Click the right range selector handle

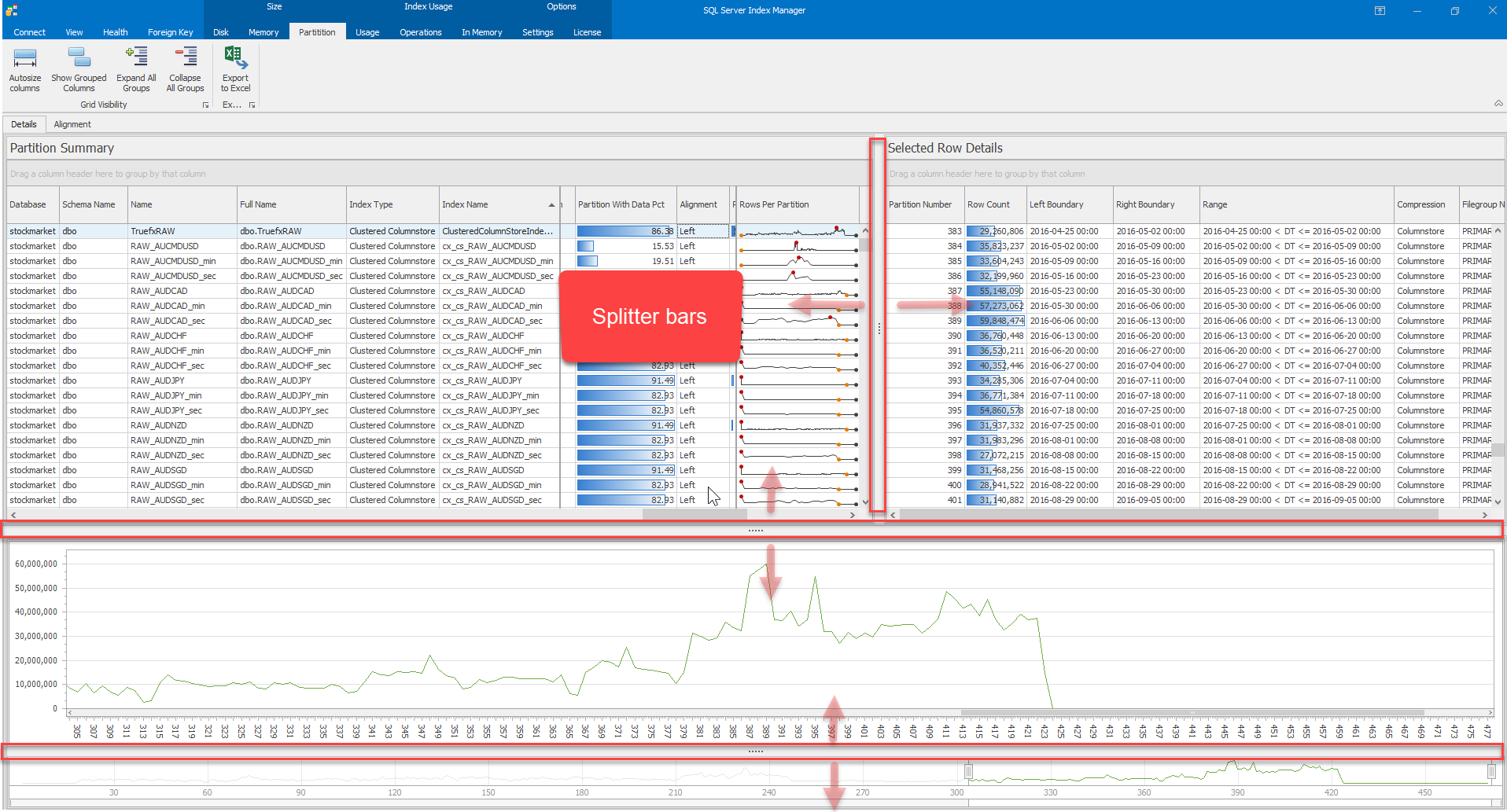(1491, 772)
